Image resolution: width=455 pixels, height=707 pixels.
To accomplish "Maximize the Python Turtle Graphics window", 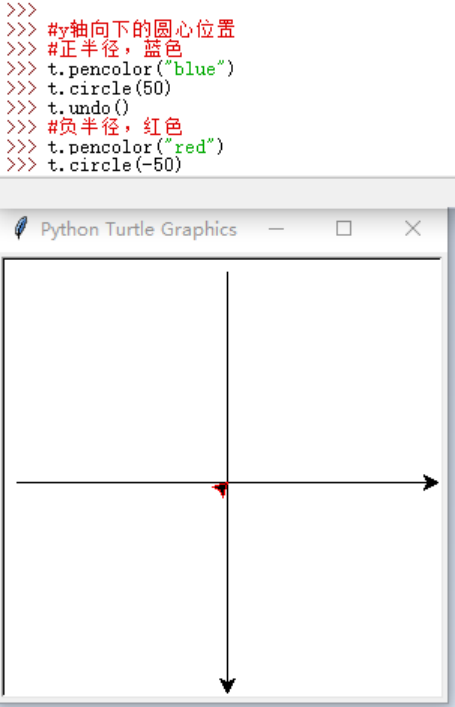I will (x=344, y=229).
